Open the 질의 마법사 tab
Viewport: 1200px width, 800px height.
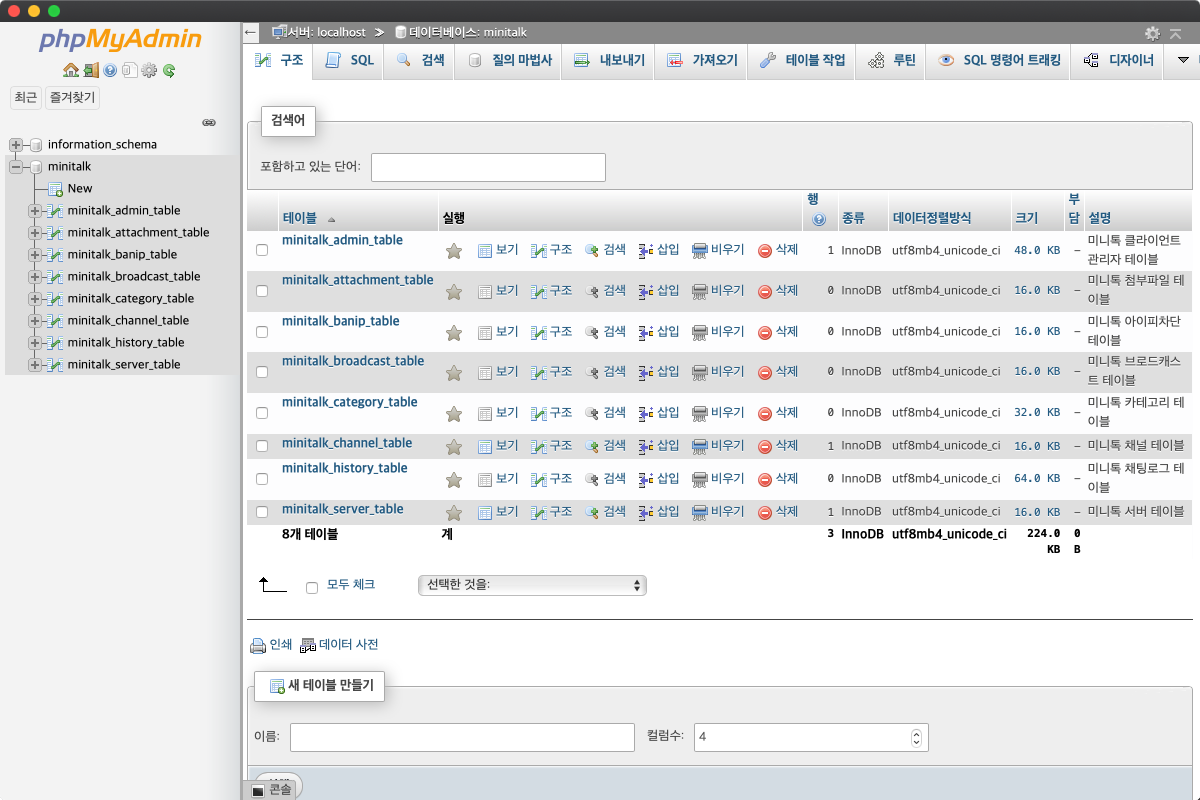(509, 61)
